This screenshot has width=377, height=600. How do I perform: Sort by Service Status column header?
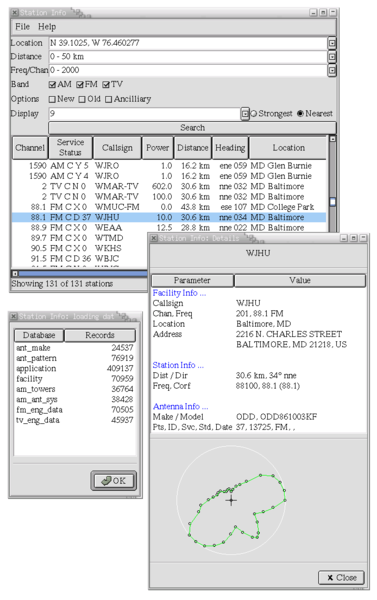(70, 148)
